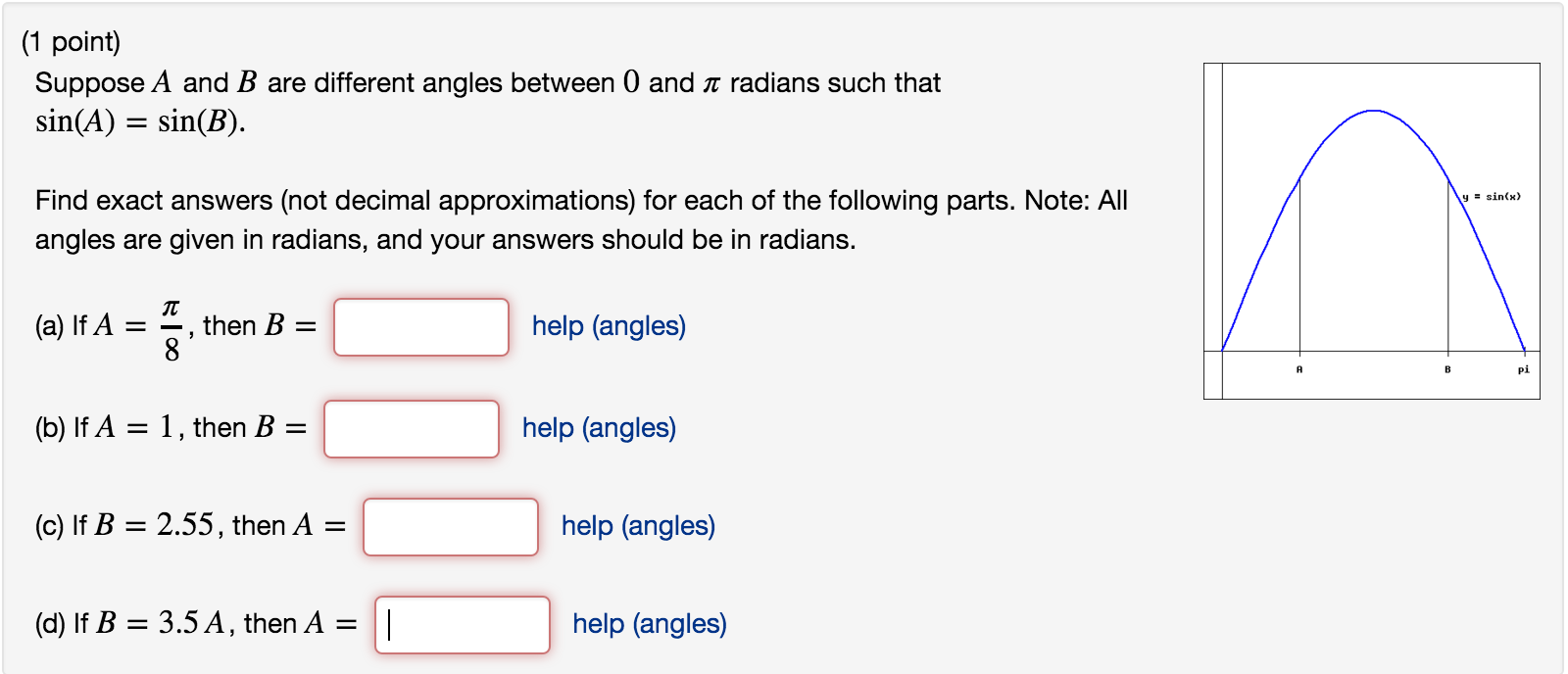Click the answer box for part (b)
1568x674 pixels.
412,428
